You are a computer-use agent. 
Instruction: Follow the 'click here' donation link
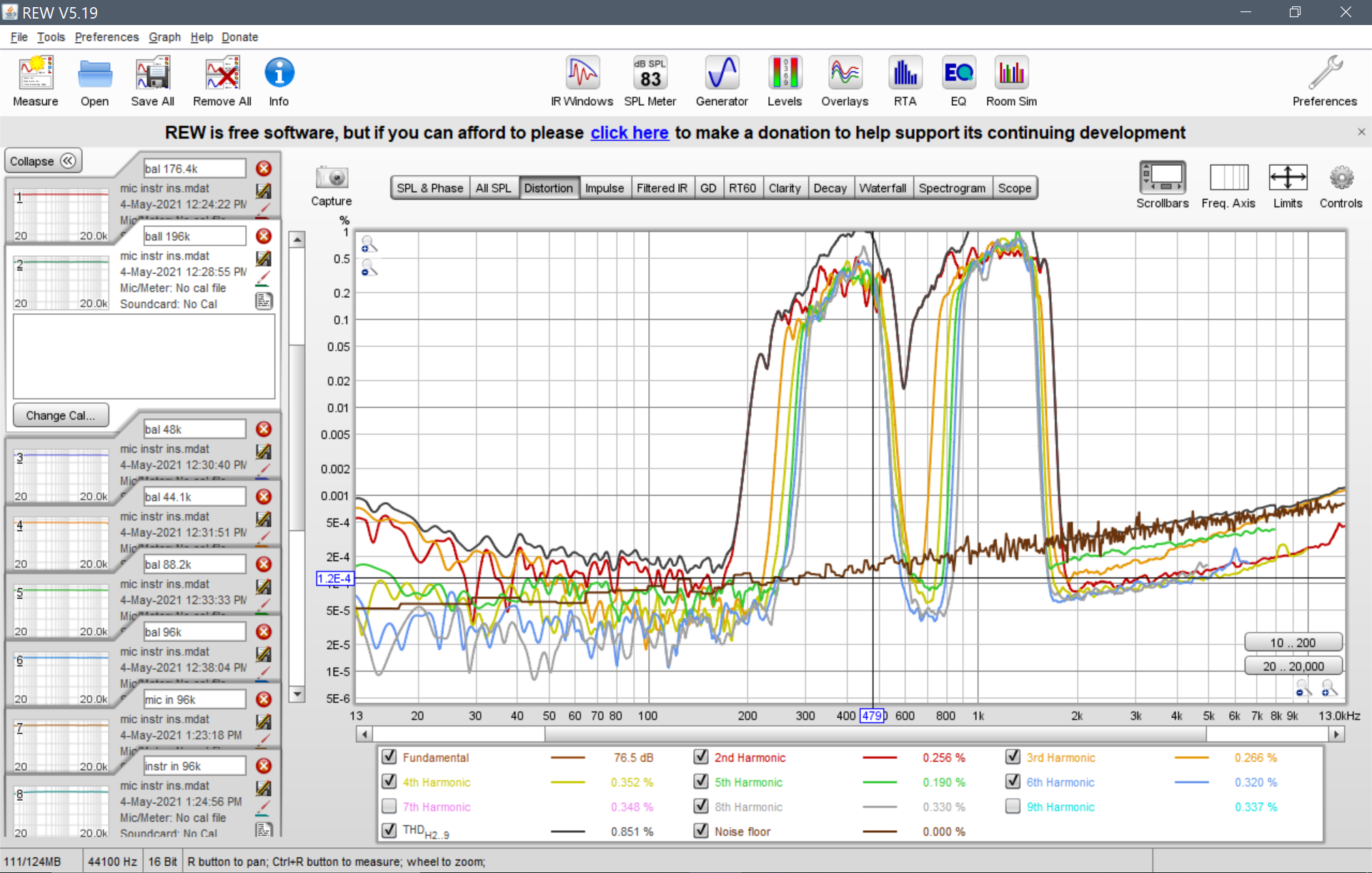click(630, 133)
